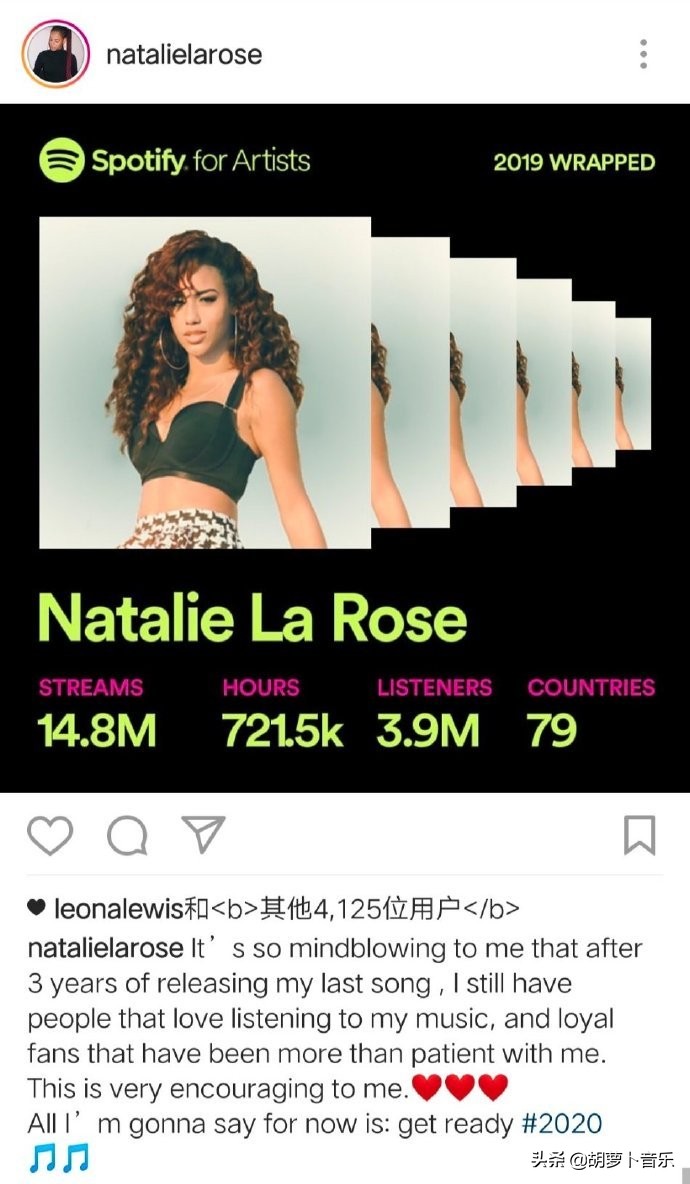This screenshot has width=690, height=1184.
Task: Open the #2020 hashtag link
Action: pos(562,1123)
